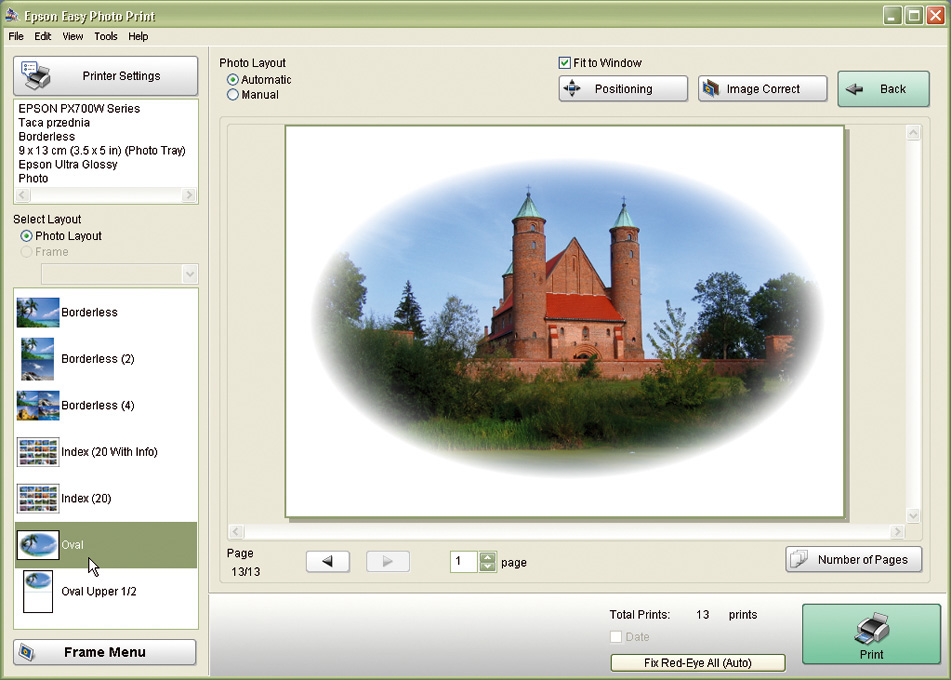Select Manual photo layout
The width and height of the screenshot is (951, 680).
coord(233,95)
